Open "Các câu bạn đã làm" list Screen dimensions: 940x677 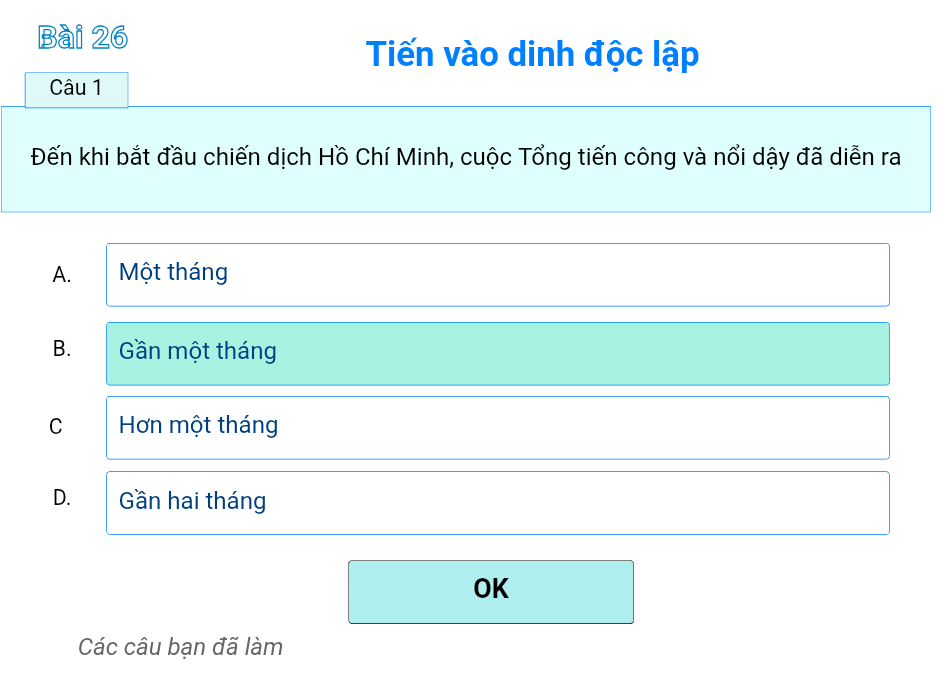point(180,647)
